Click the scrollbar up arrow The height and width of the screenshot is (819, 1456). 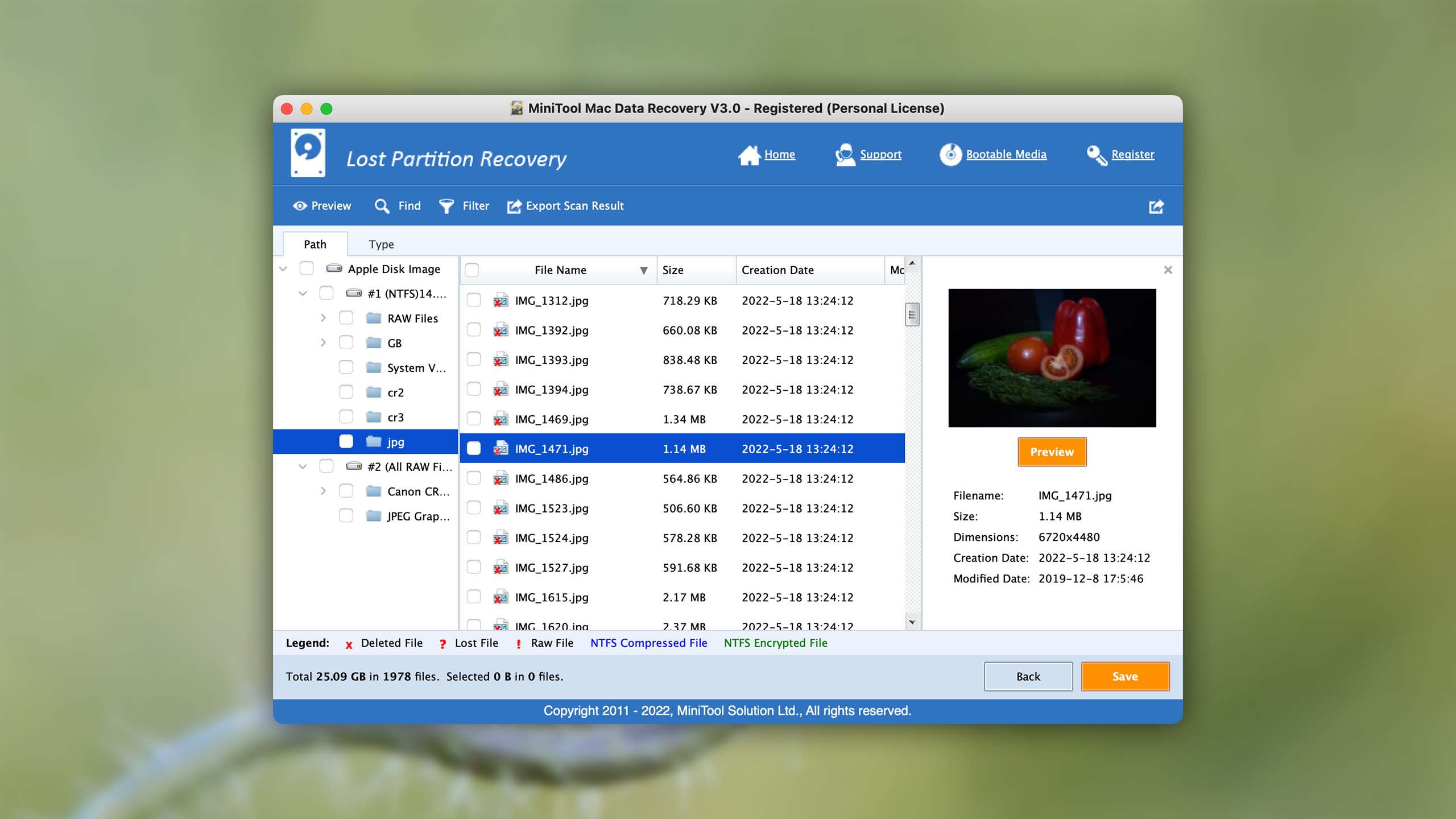912,263
